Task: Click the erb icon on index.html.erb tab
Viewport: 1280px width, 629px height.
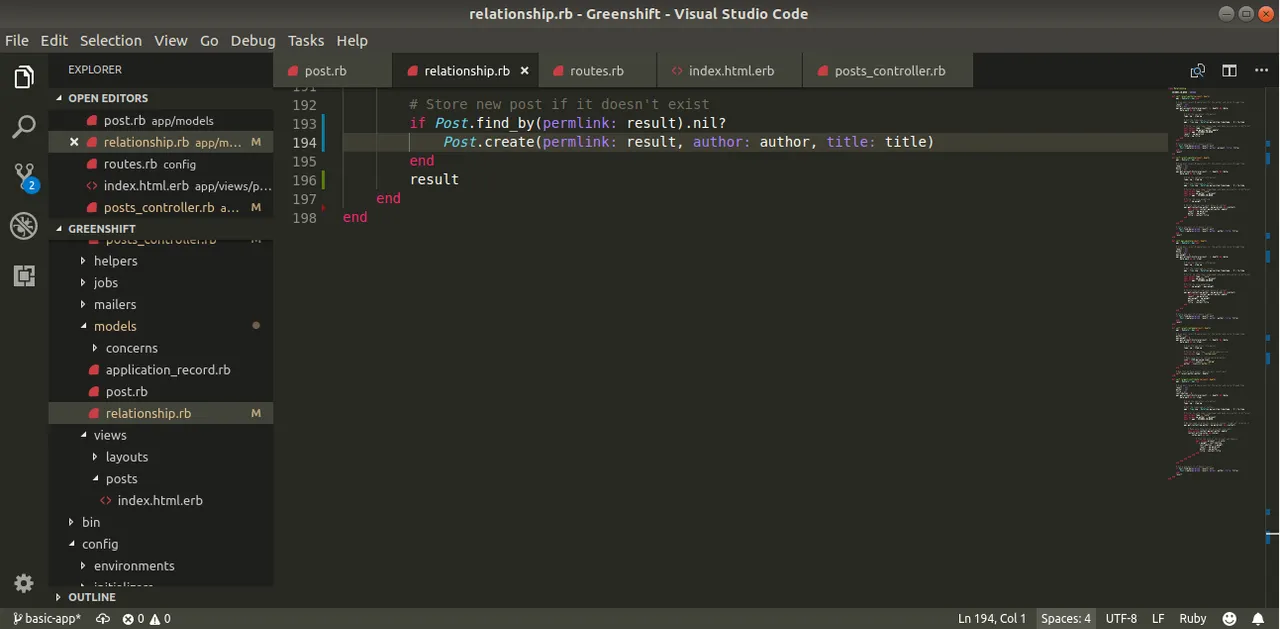Action: (677, 71)
